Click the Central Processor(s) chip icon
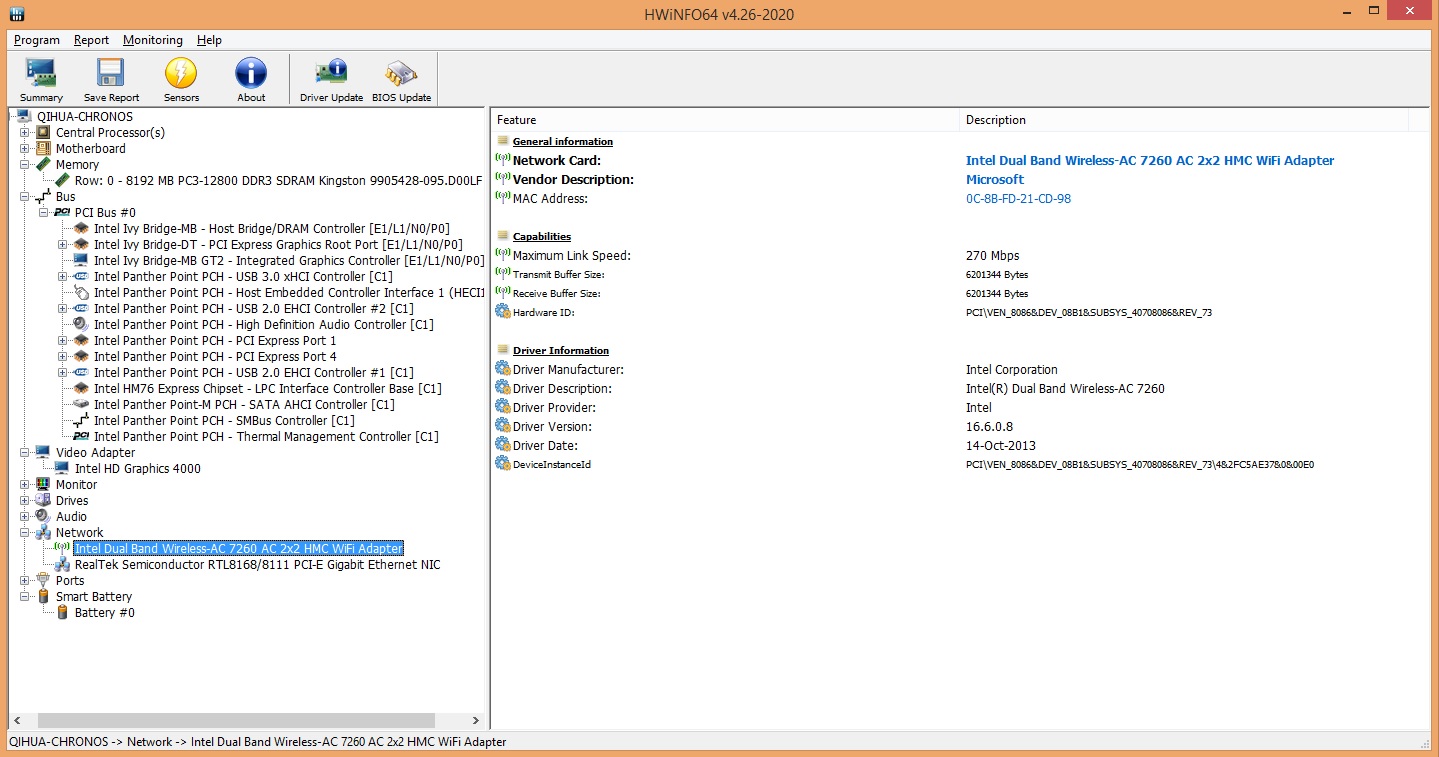 click(43, 132)
